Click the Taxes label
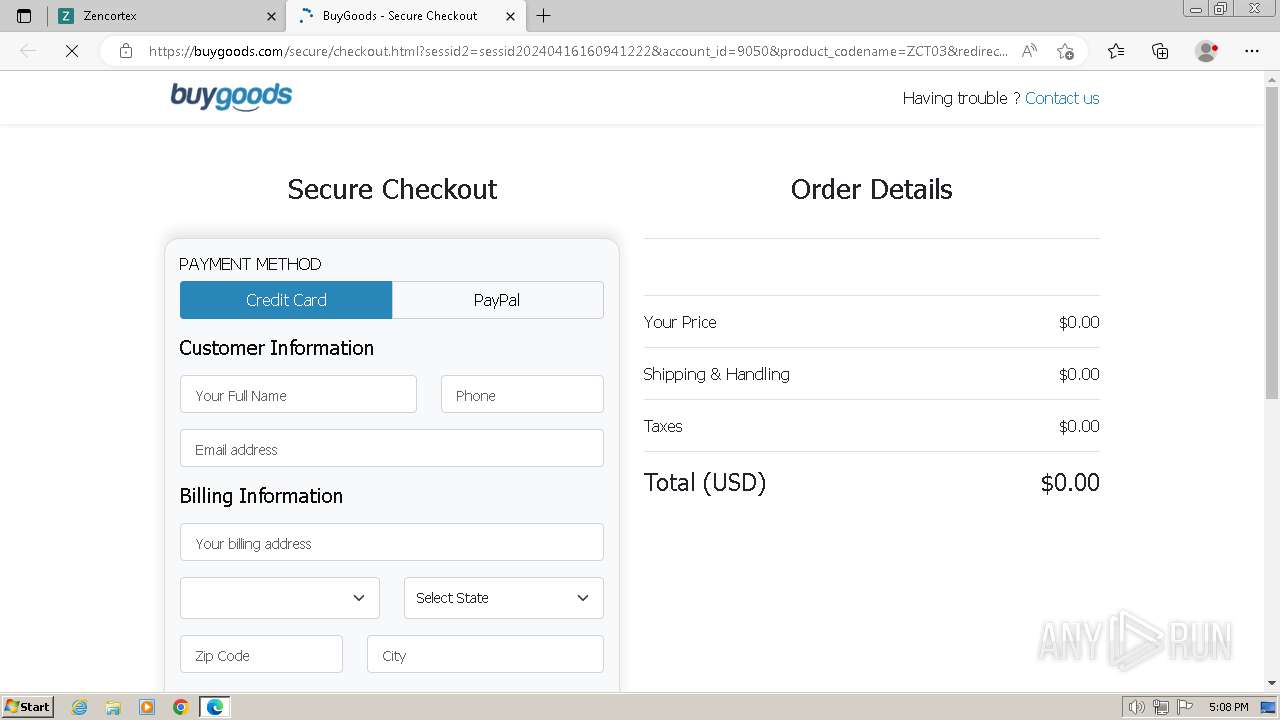This screenshot has width=1280, height=720. point(663,426)
